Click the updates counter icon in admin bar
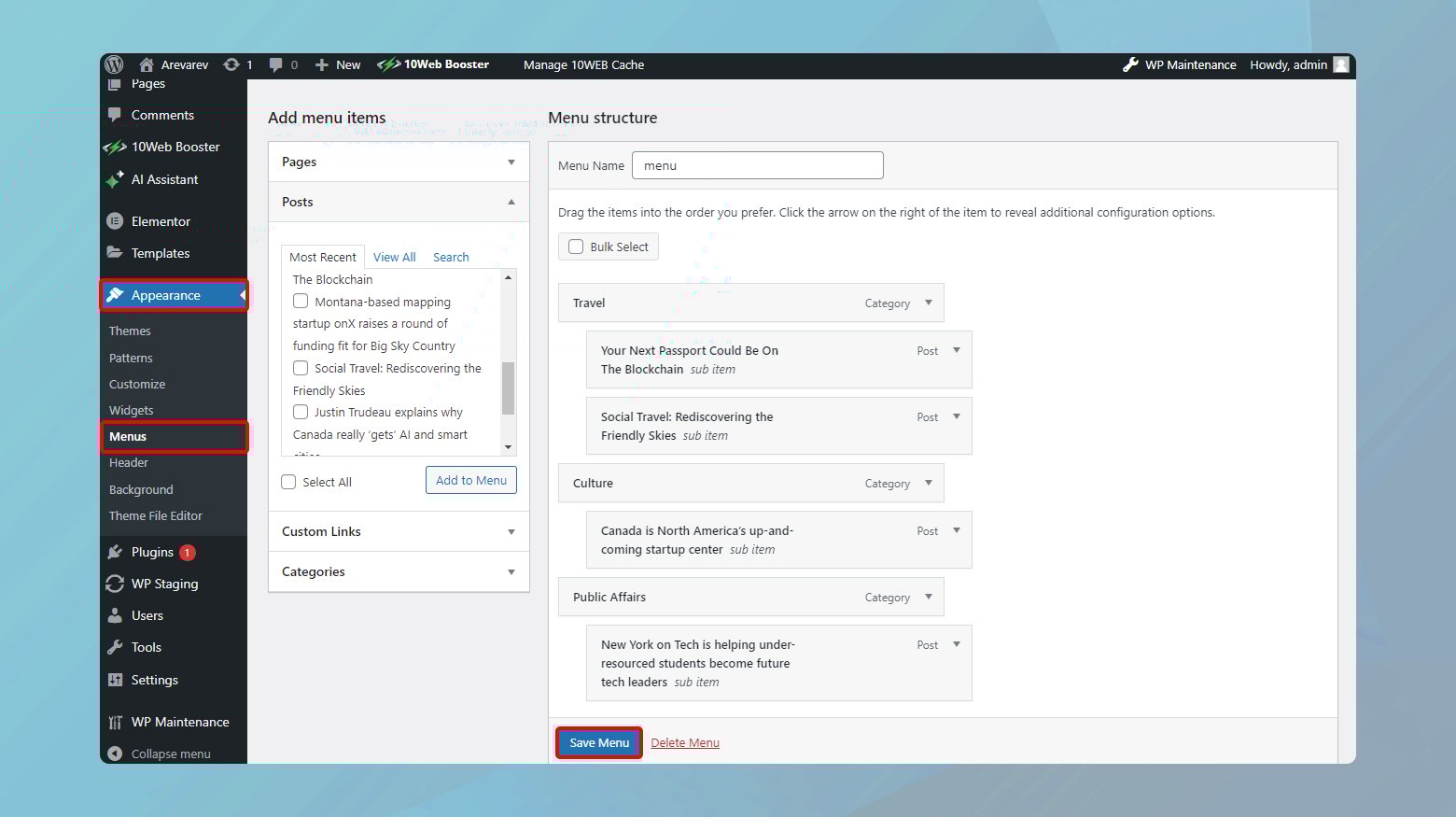 231,64
